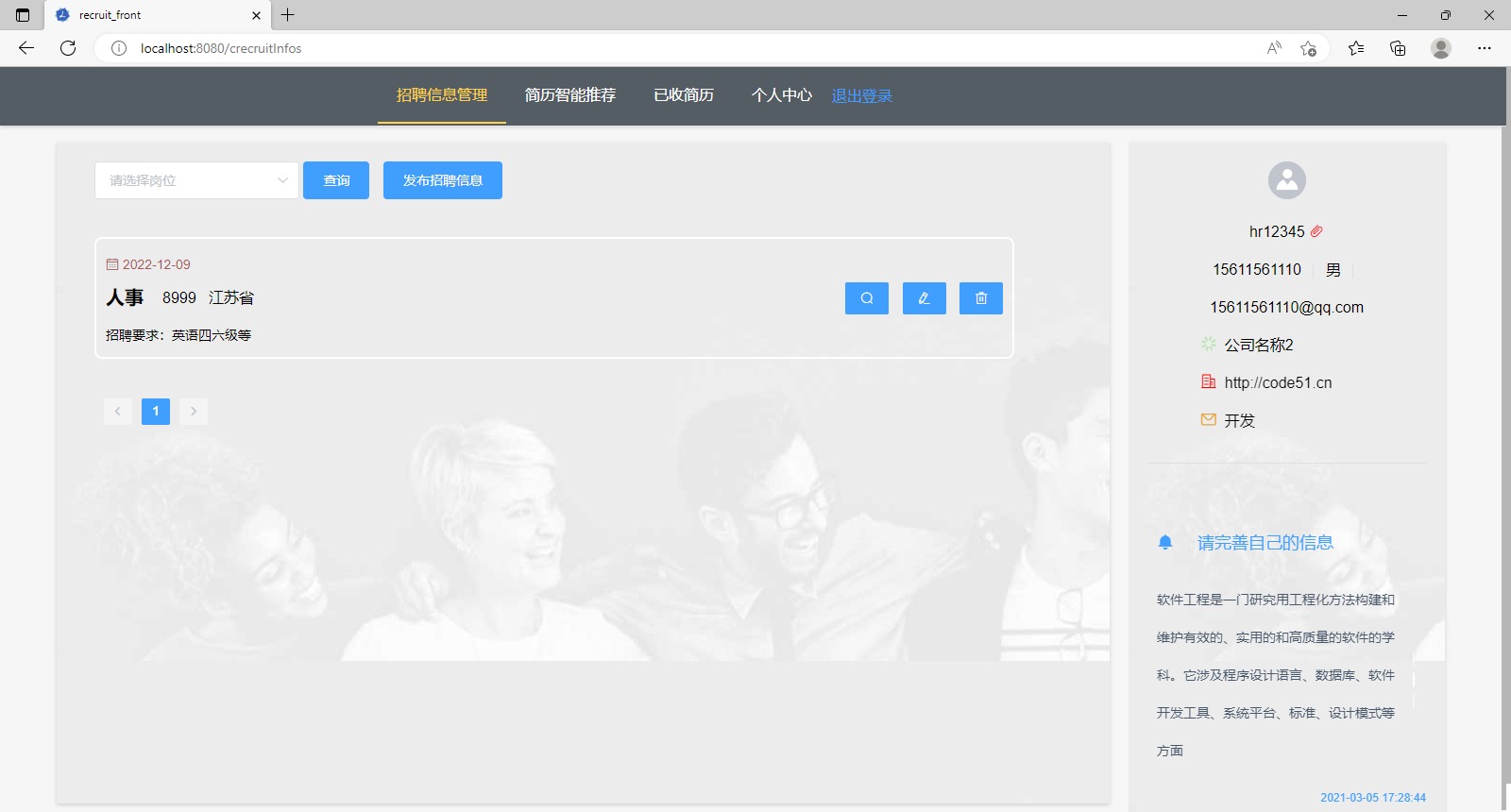
Task: Click the company name 公司名称2
Action: pos(1259,345)
